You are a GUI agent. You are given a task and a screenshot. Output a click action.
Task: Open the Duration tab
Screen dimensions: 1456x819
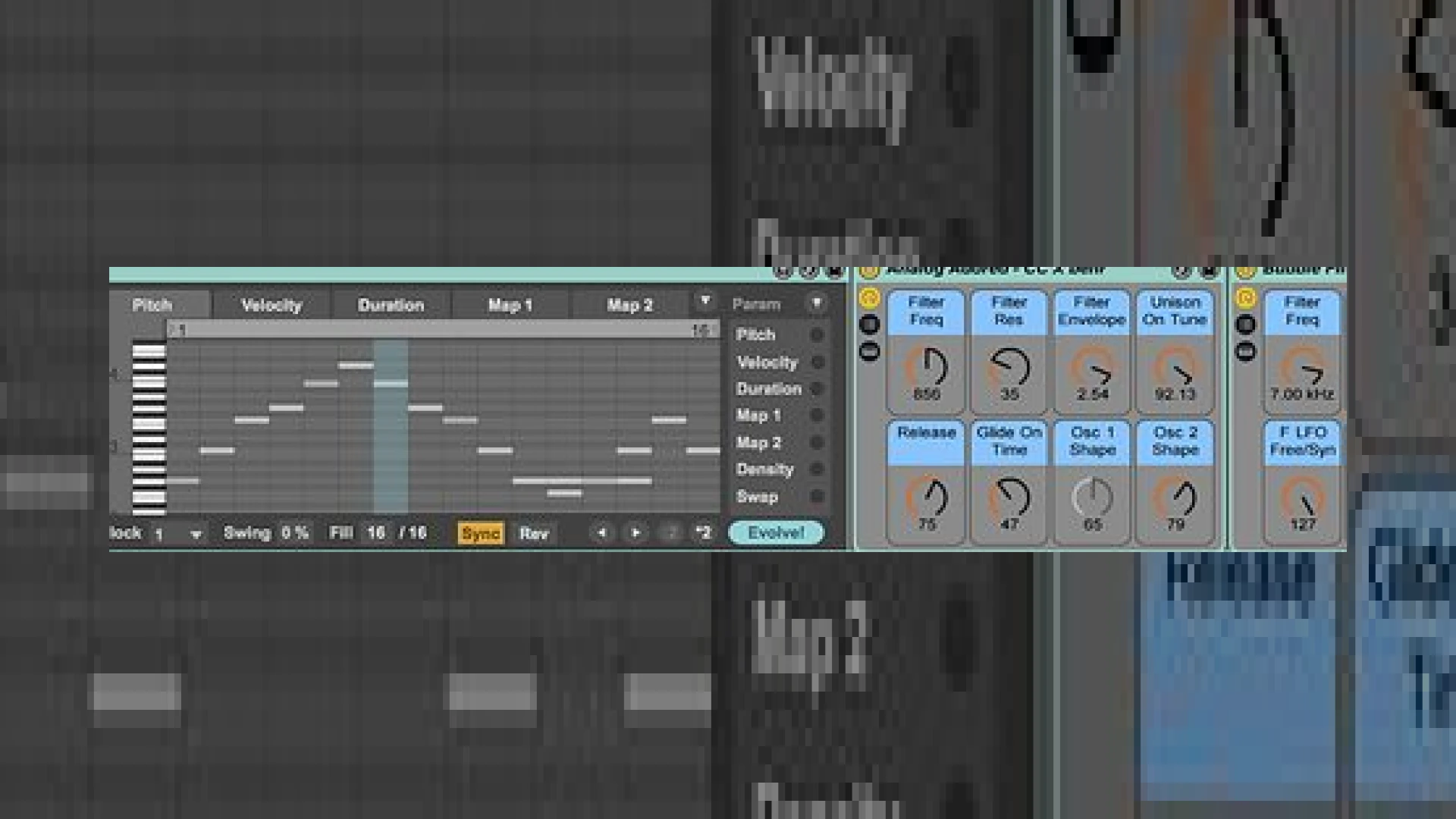click(391, 305)
